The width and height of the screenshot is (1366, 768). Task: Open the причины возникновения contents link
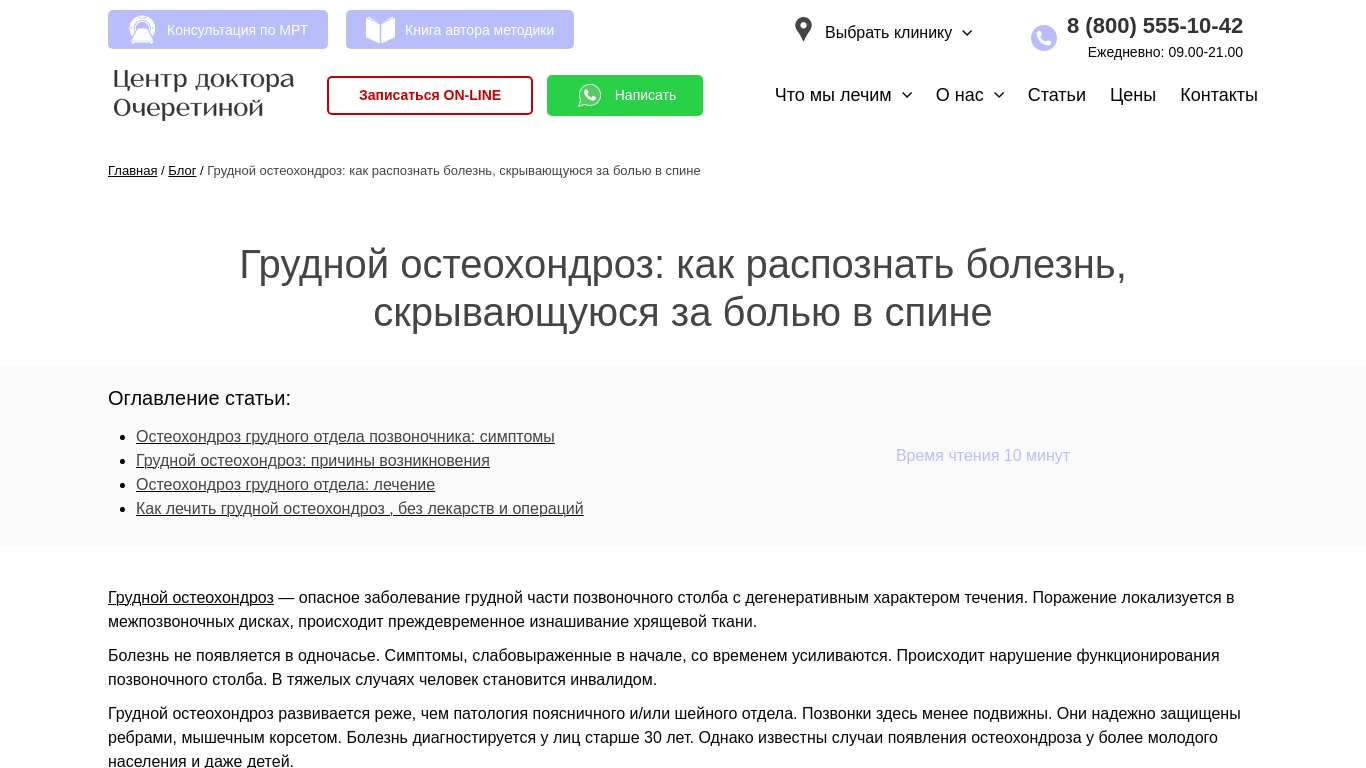[x=312, y=461]
